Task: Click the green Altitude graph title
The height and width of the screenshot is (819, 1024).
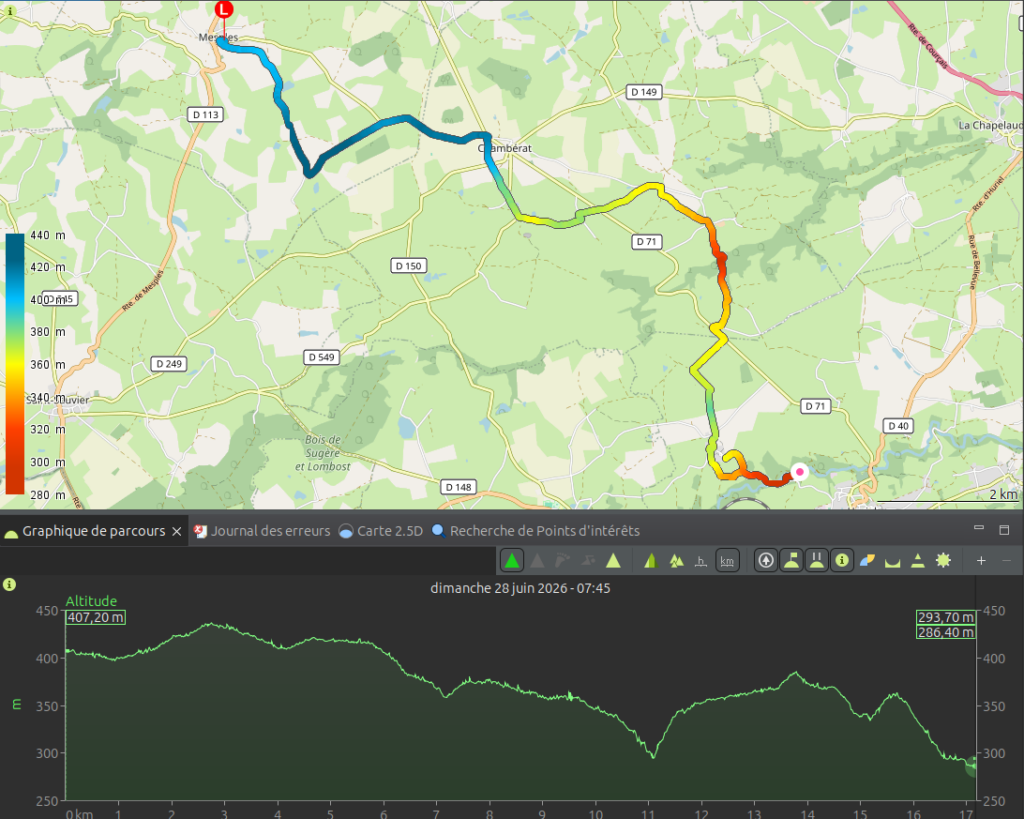Action: click(91, 601)
